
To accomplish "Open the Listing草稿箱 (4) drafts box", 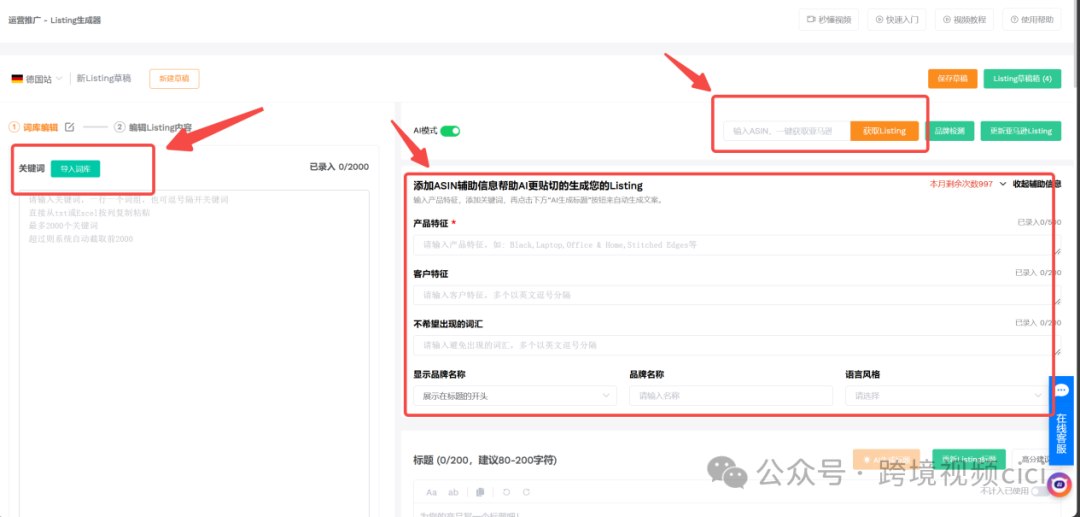I will [x=1022, y=78].
